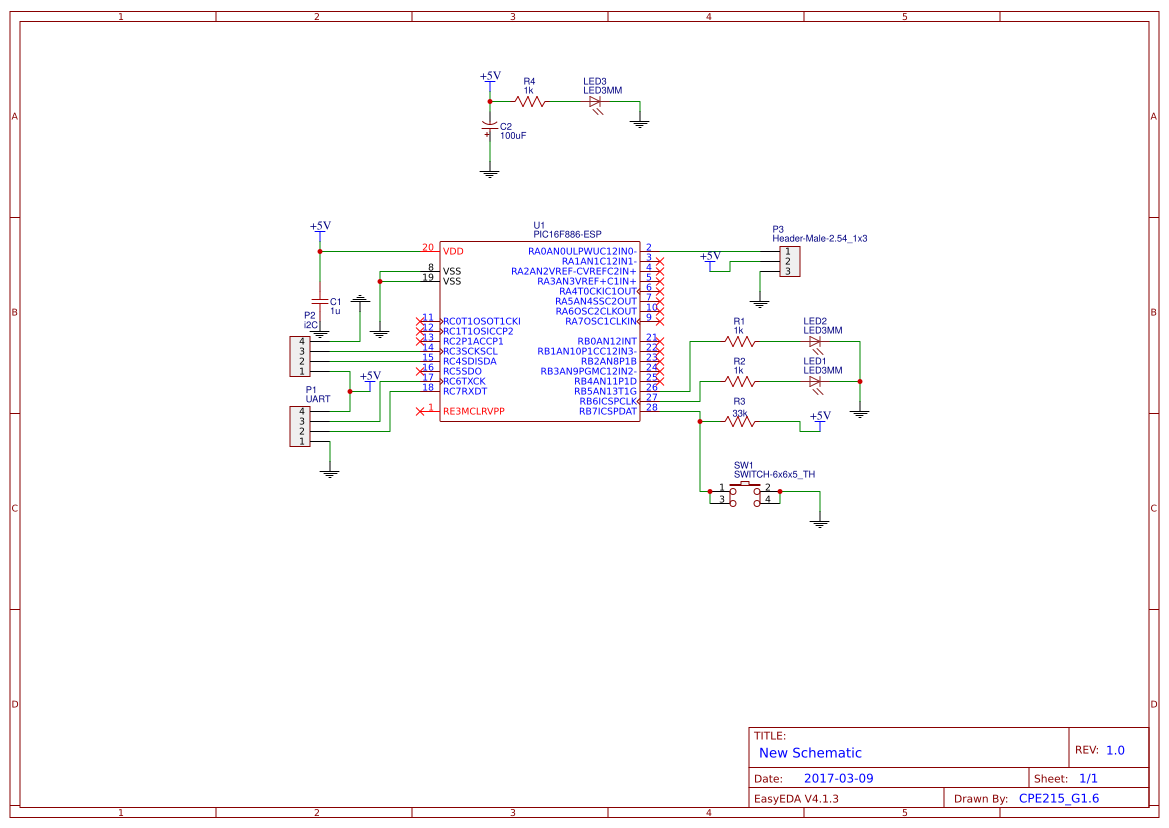This screenshot has height=828, width=1169.
Task: Click the R3 33k resistor symbol
Action: [740, 422]
